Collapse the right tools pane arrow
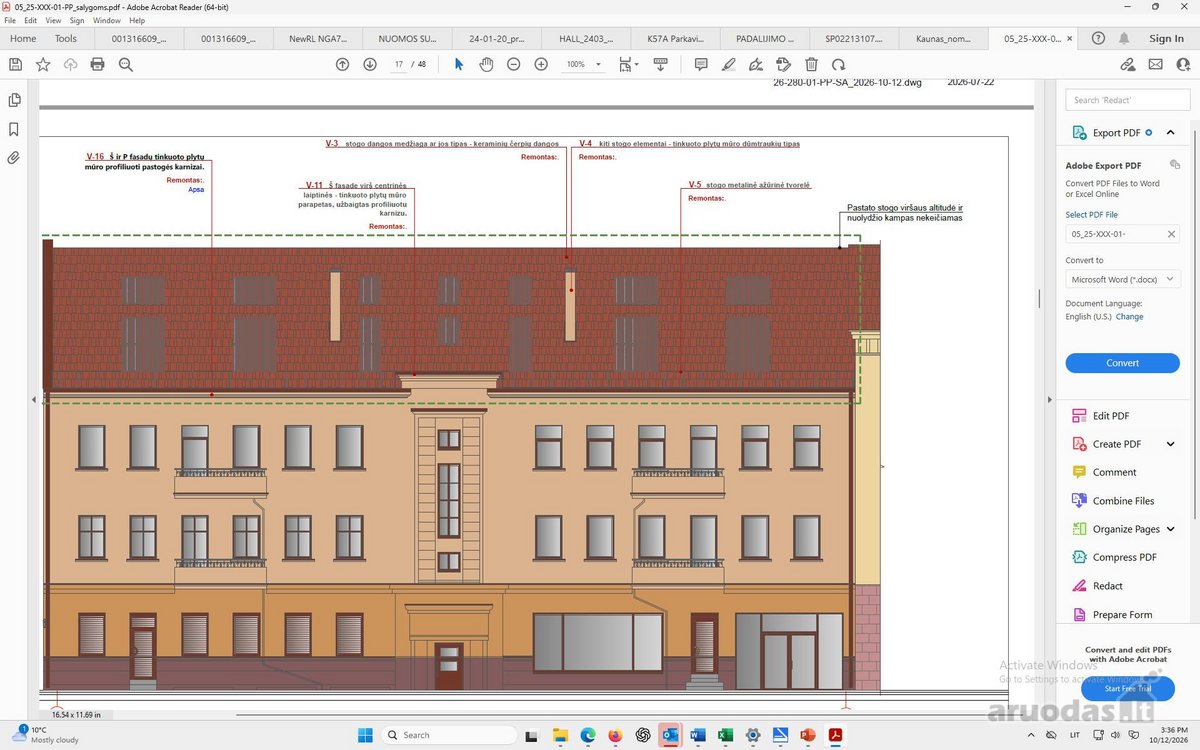This screenshot has height=750, width=1200. coord(1050,399)
